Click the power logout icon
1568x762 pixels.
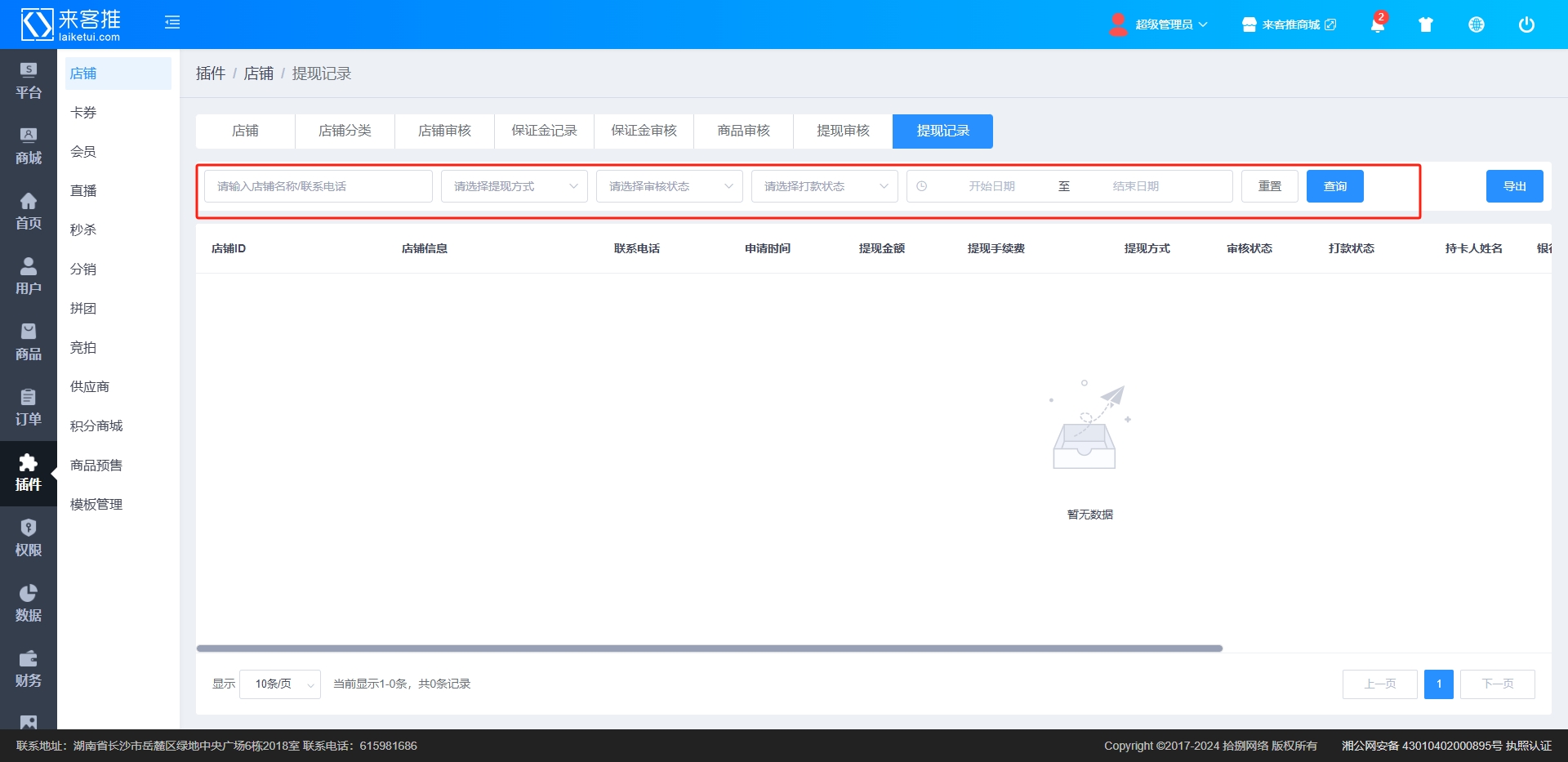1526,25
